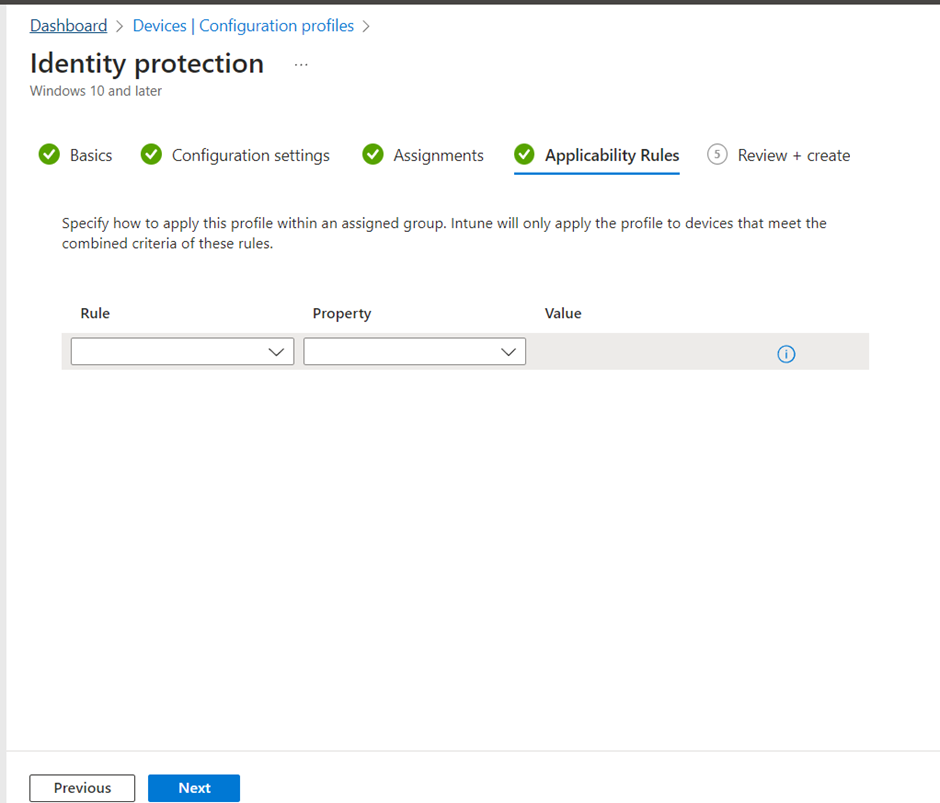Click the Next button

[194, 787]
